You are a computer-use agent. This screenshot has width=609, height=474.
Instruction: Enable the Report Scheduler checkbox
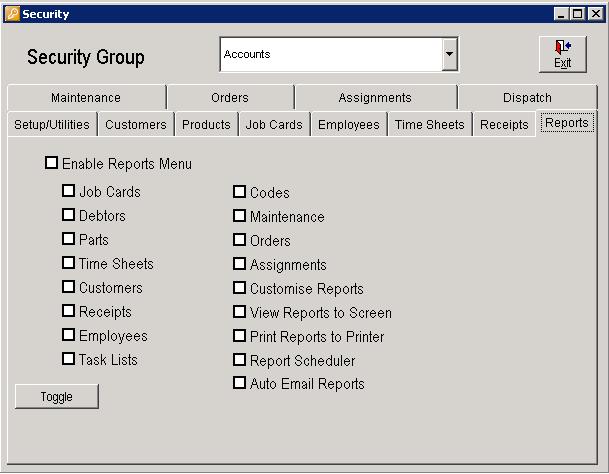click(x=240, y=360)
